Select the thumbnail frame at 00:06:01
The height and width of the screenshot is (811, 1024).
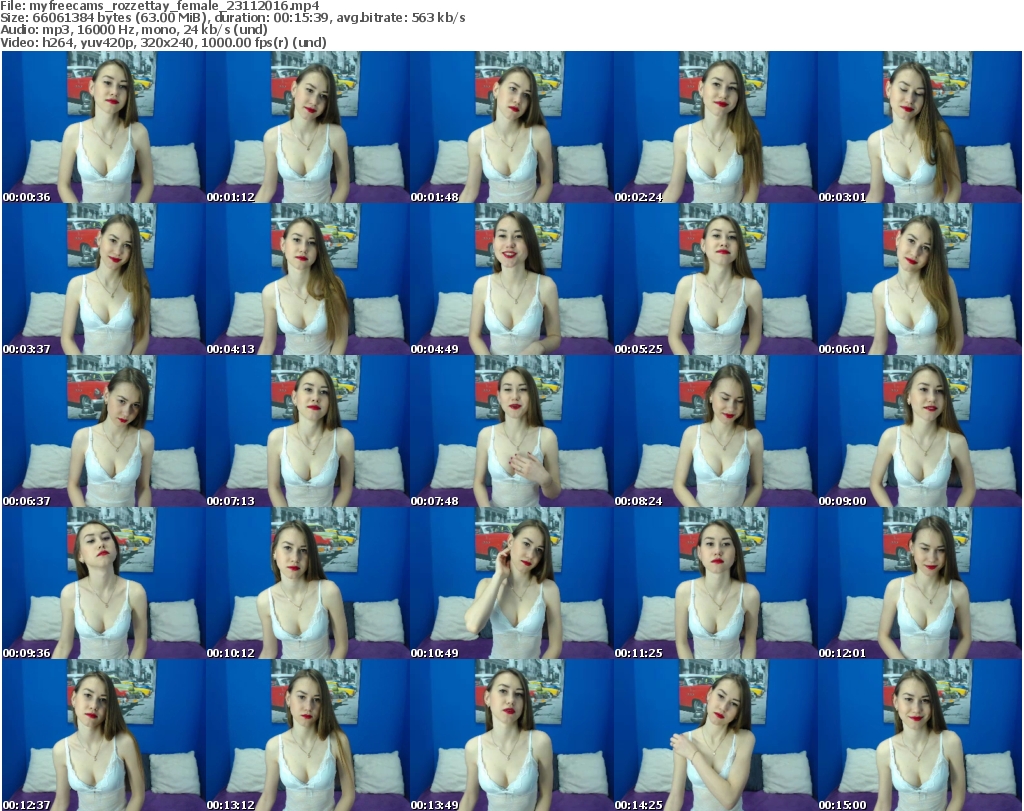(x=919, y=279)
